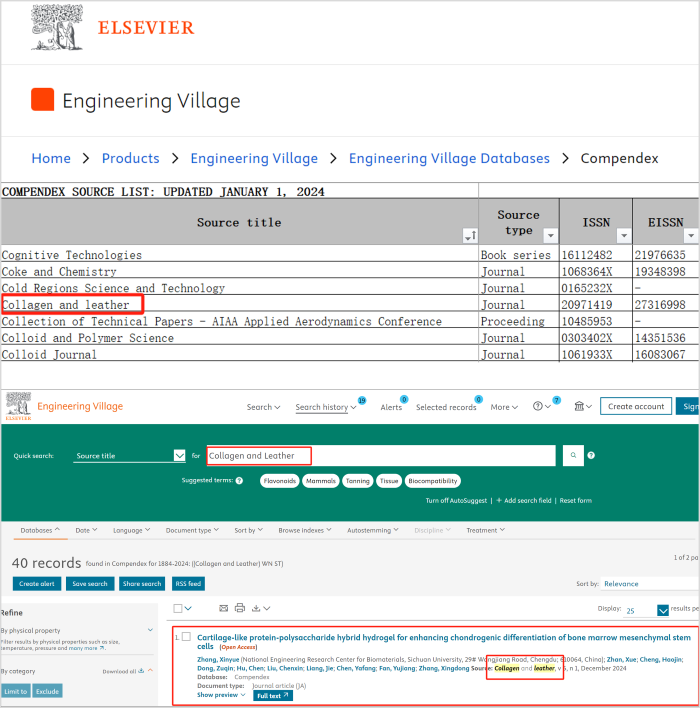Go to Home breadcrumb link
This screenshot has height=708, width=700.
[51, 158]
